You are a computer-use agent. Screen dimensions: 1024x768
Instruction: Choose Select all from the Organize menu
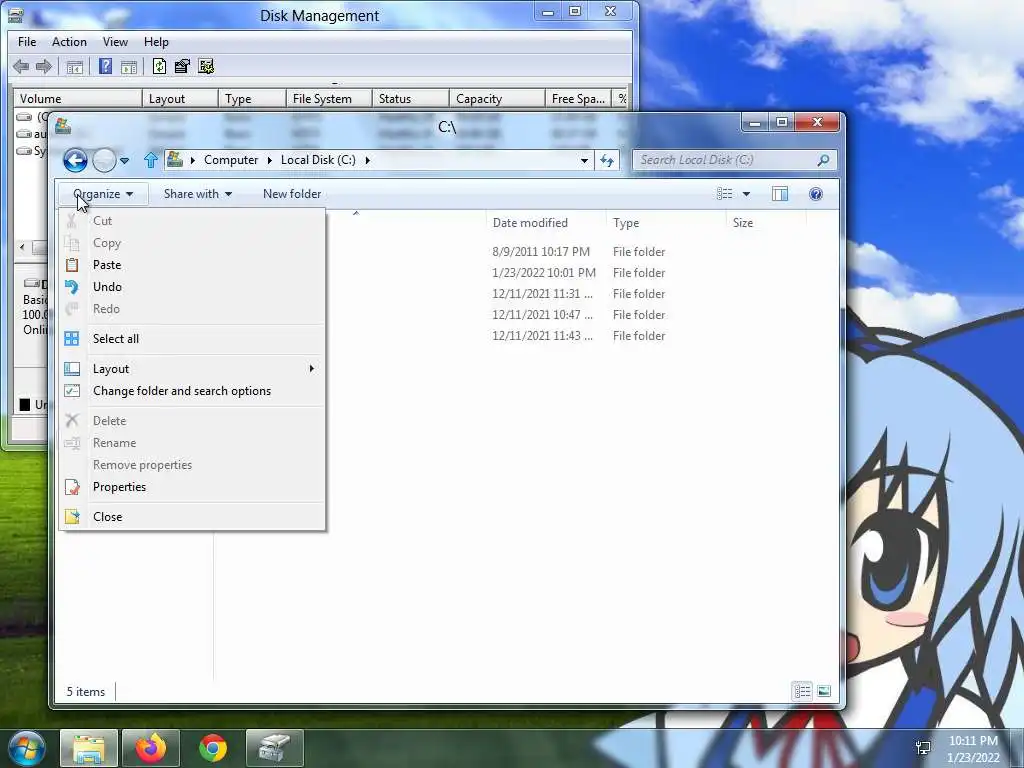192,338
